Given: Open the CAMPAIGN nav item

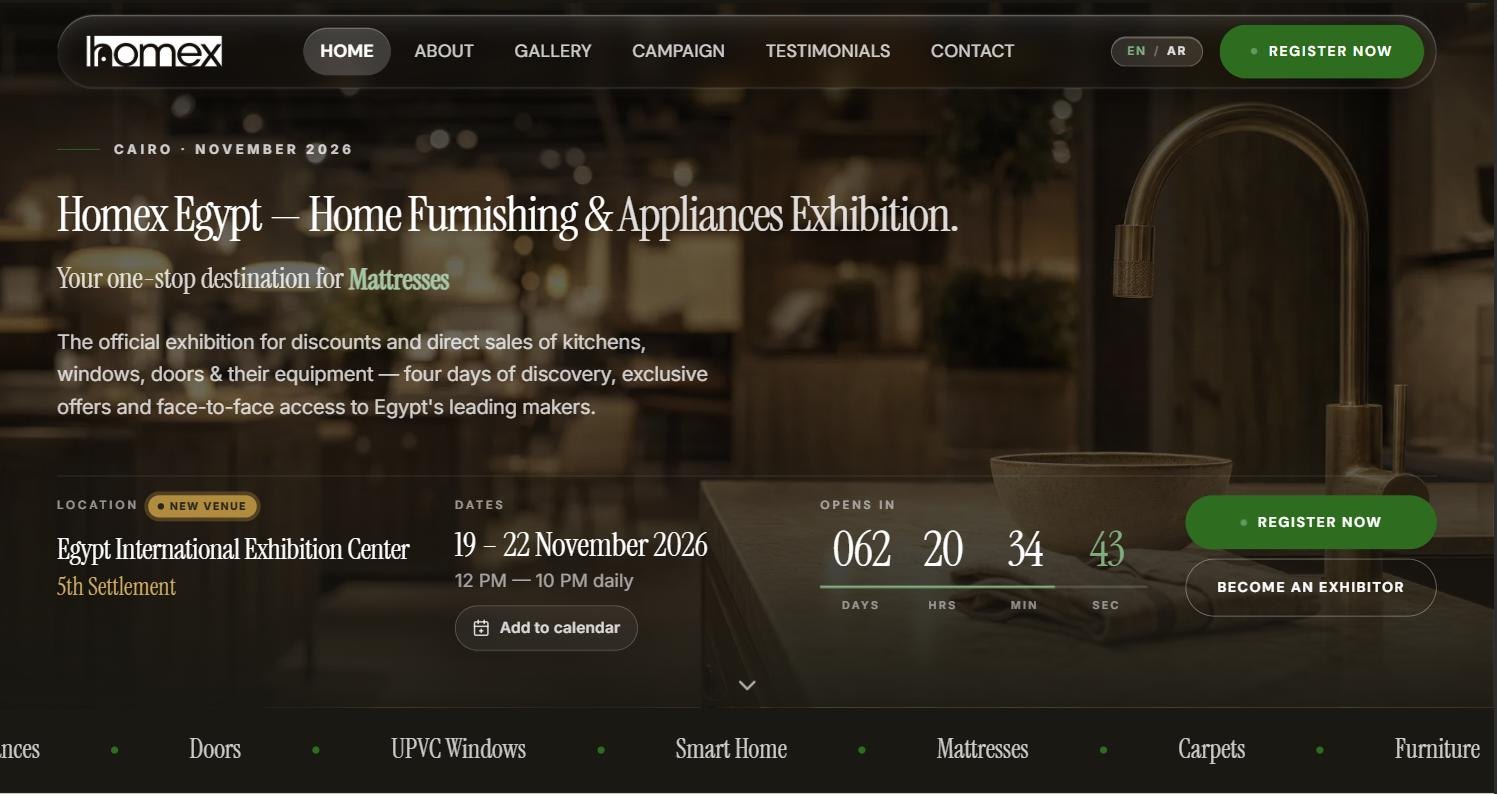Looking at the screenshot, I should pyautogui.click(x=678, y=51).
